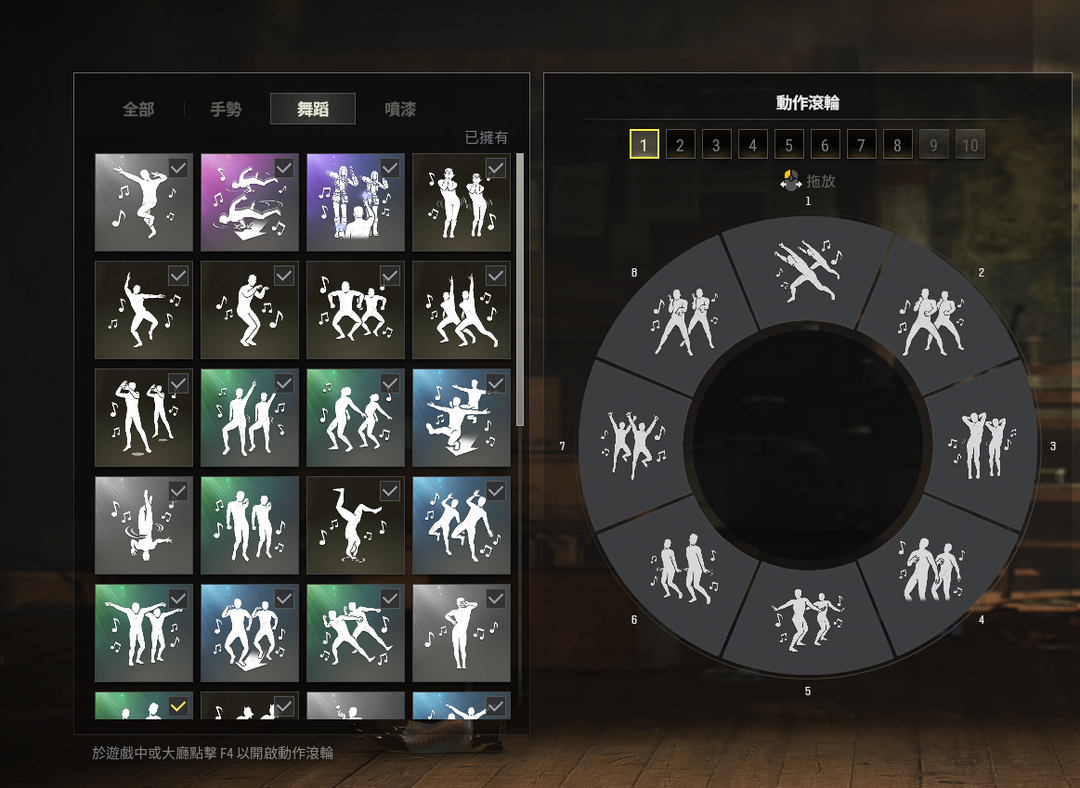Select emote wheel preset 5

point(789,145)
